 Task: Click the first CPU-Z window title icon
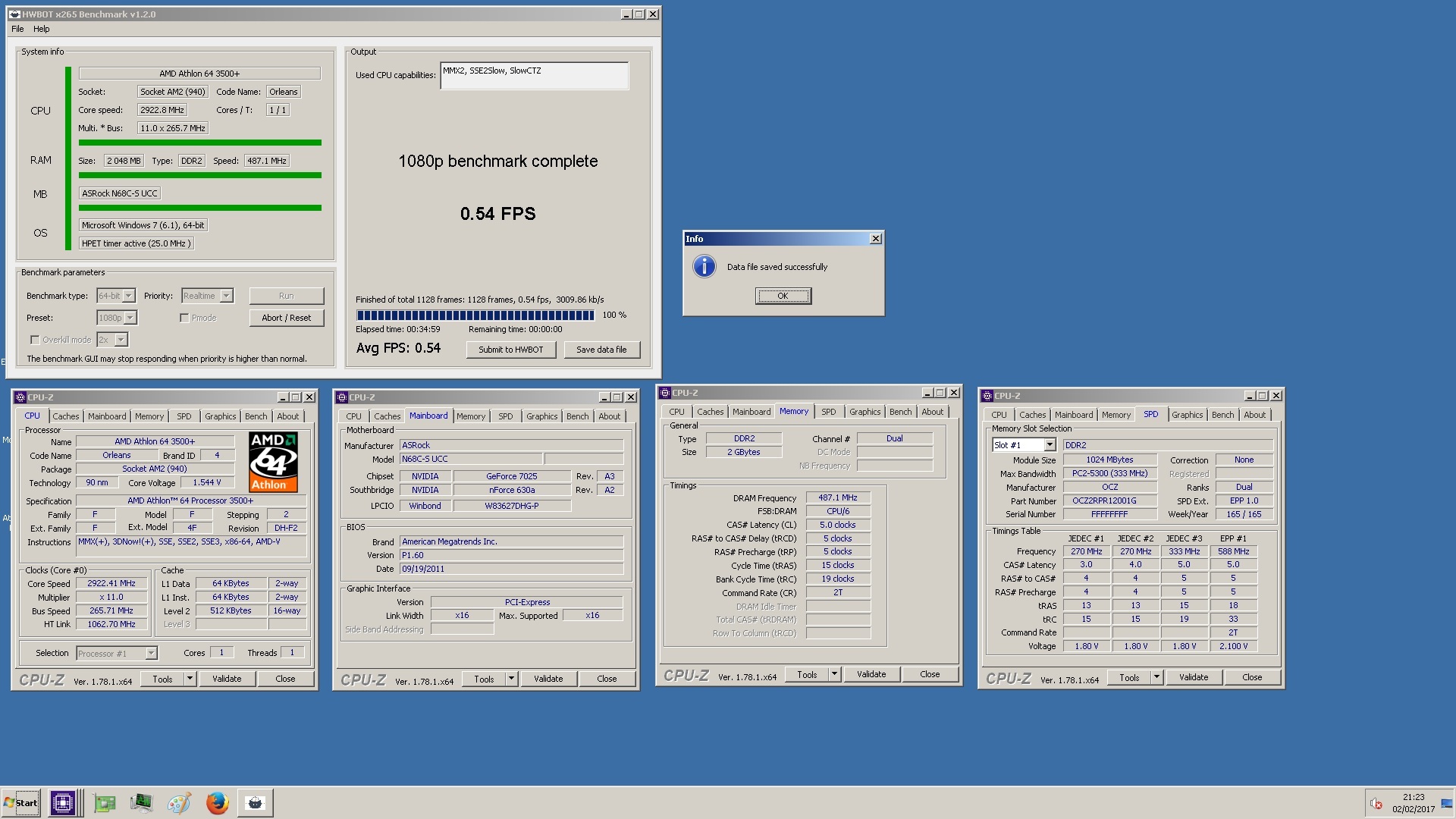(20, 397)
